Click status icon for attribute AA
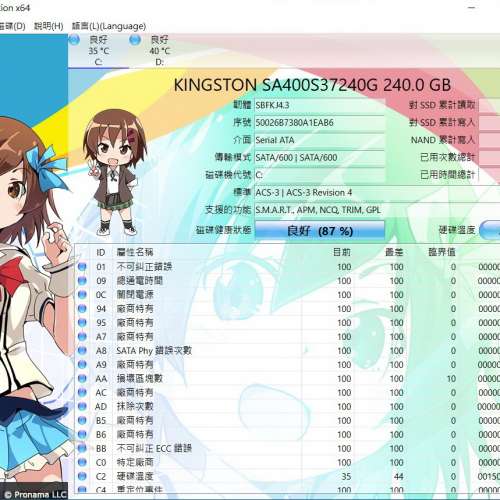Viewport: 500px width, 500px height. [x=82, y=379]
